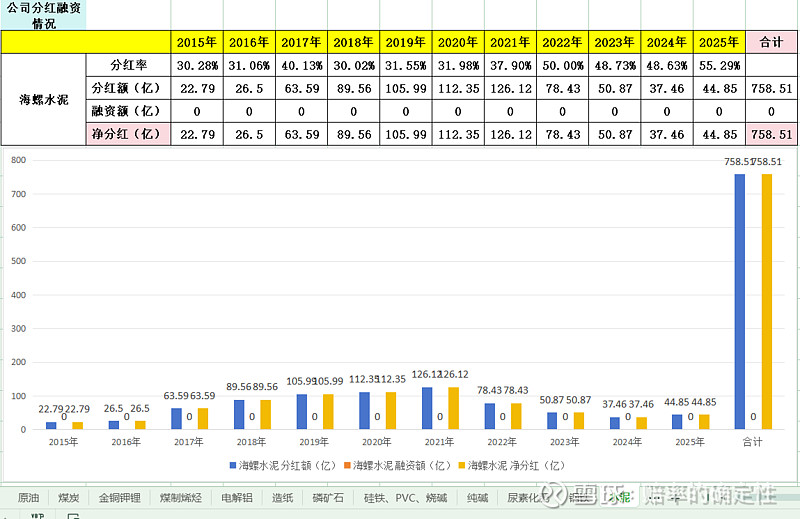This screenshot has width=800, height=519.
Task: Select the 2022年 header cell in table
Action: [x=562, y=42]
